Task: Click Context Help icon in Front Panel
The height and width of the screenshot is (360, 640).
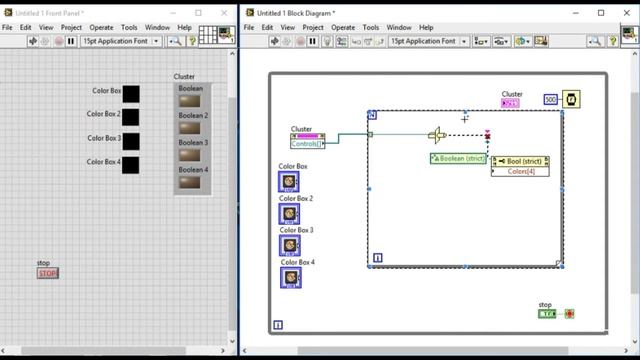Action: click(192, 41)
